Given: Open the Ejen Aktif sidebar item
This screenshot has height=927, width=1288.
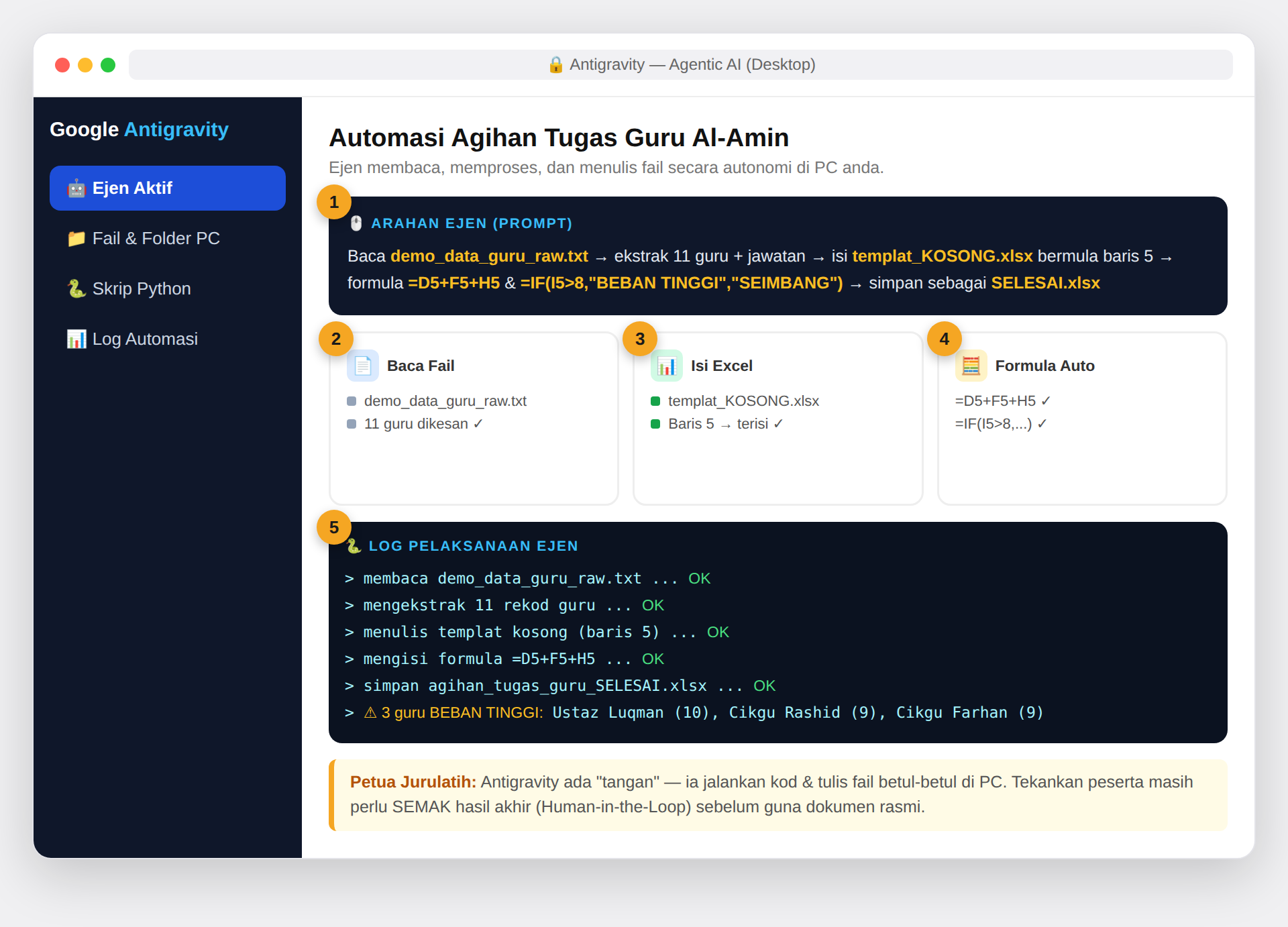Looking at the screenshot, I should 168,188.
